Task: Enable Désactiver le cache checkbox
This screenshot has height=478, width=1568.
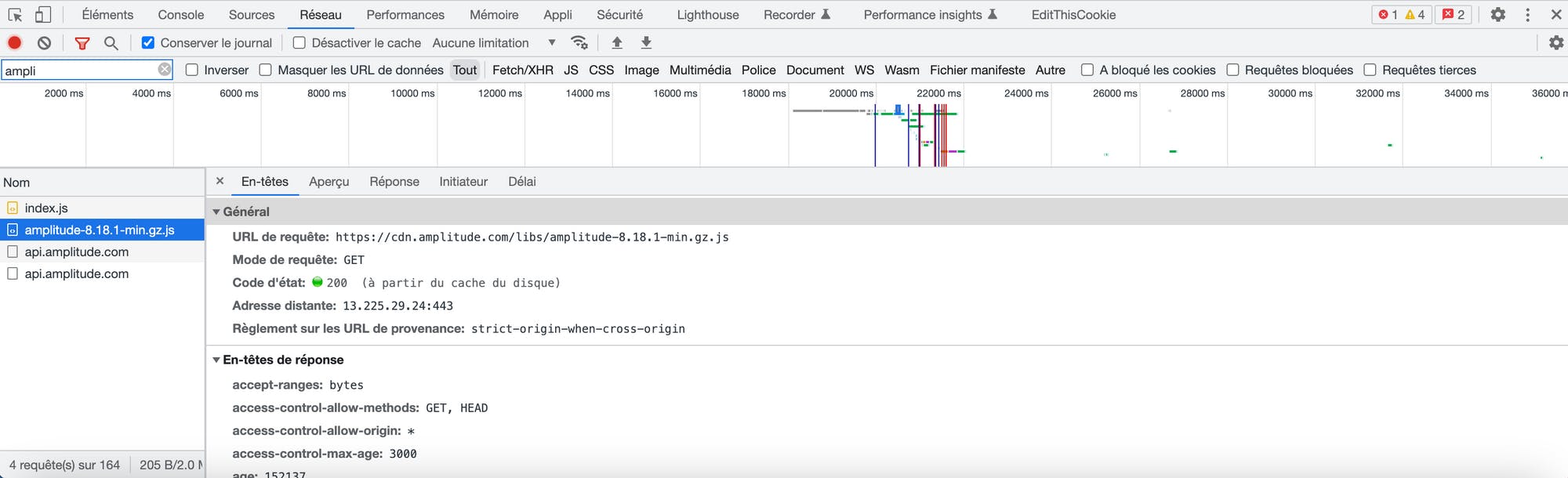Action: tap(299, 42)
